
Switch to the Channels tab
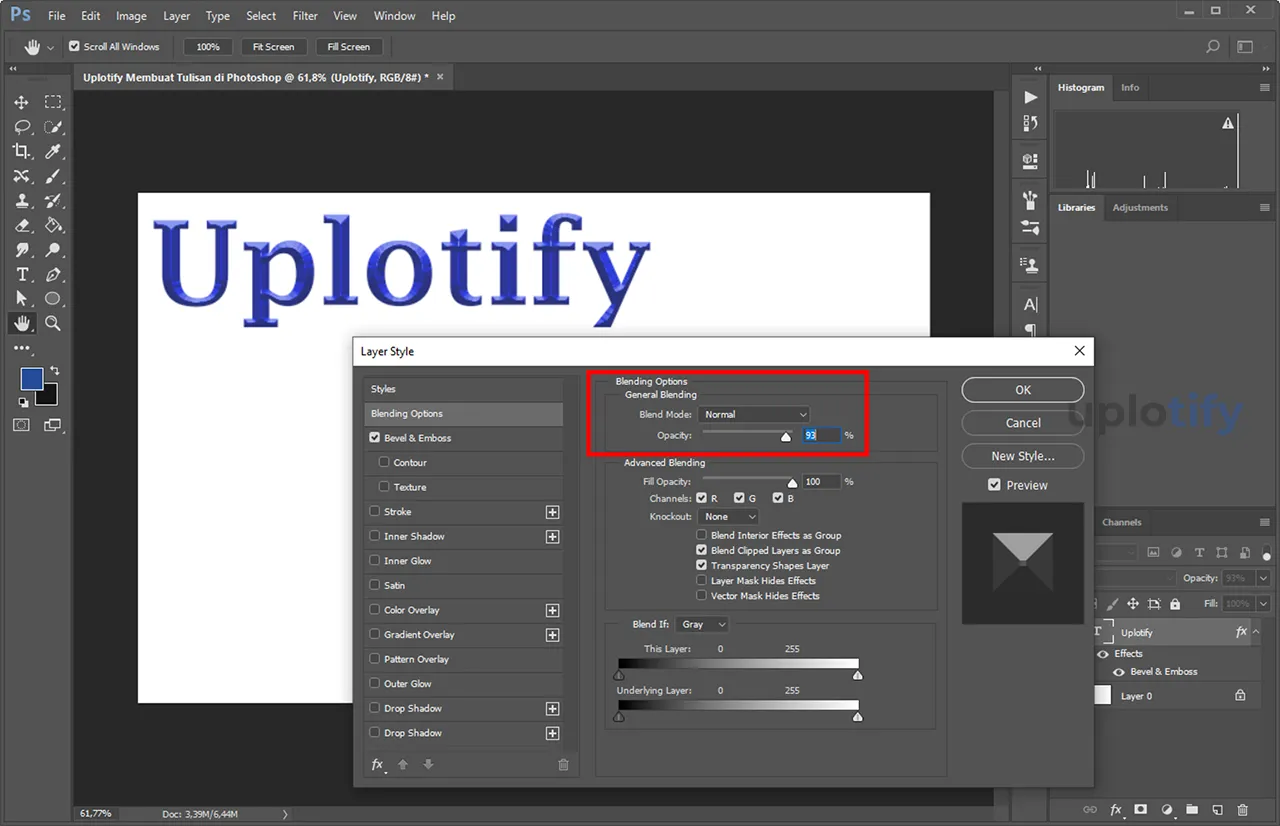tap(1121, 522)
